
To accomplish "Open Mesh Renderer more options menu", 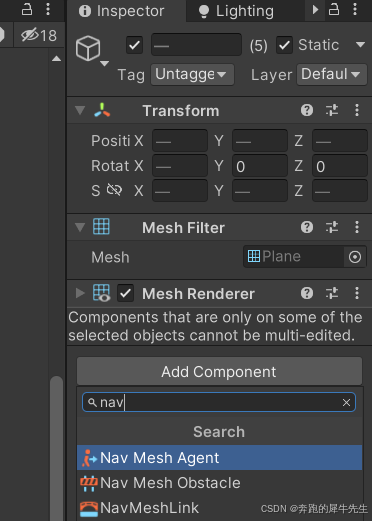I will coord(357,293).
